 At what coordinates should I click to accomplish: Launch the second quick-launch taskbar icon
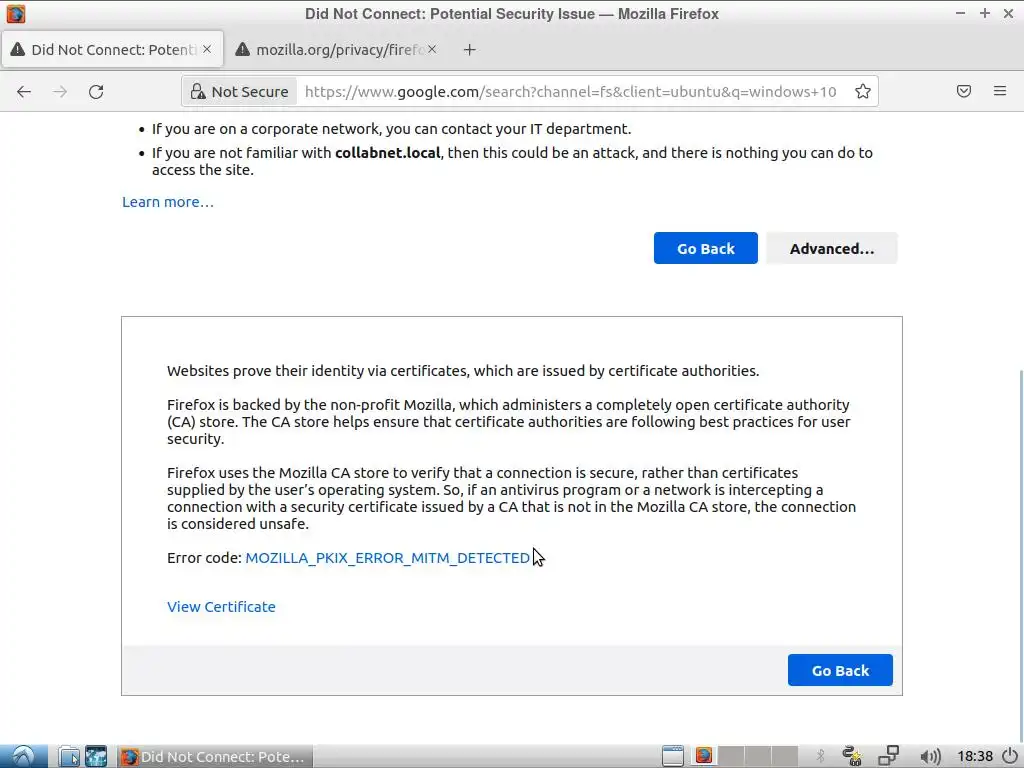tap(96, 756)
